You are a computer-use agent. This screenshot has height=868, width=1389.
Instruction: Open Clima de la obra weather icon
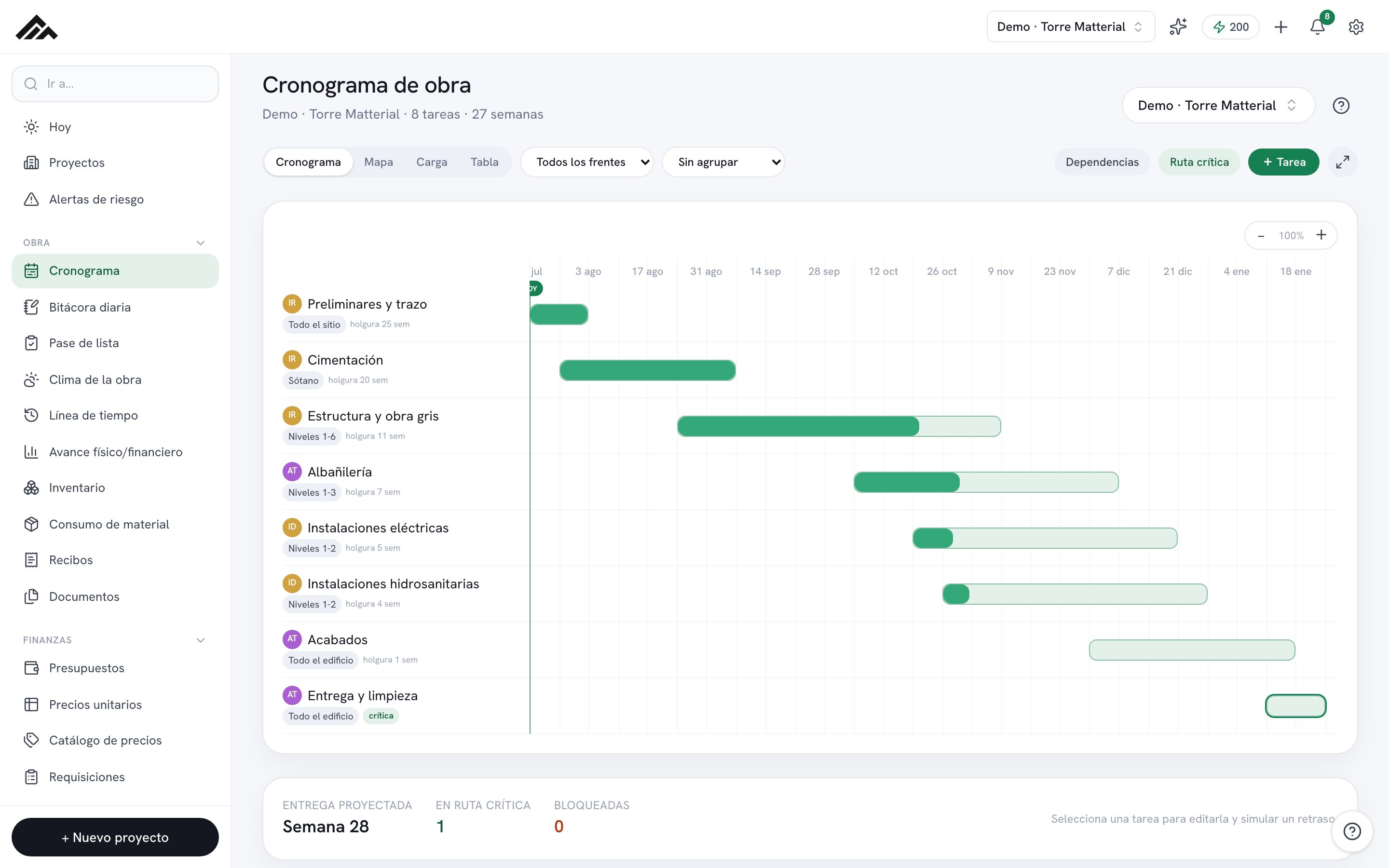31,380
